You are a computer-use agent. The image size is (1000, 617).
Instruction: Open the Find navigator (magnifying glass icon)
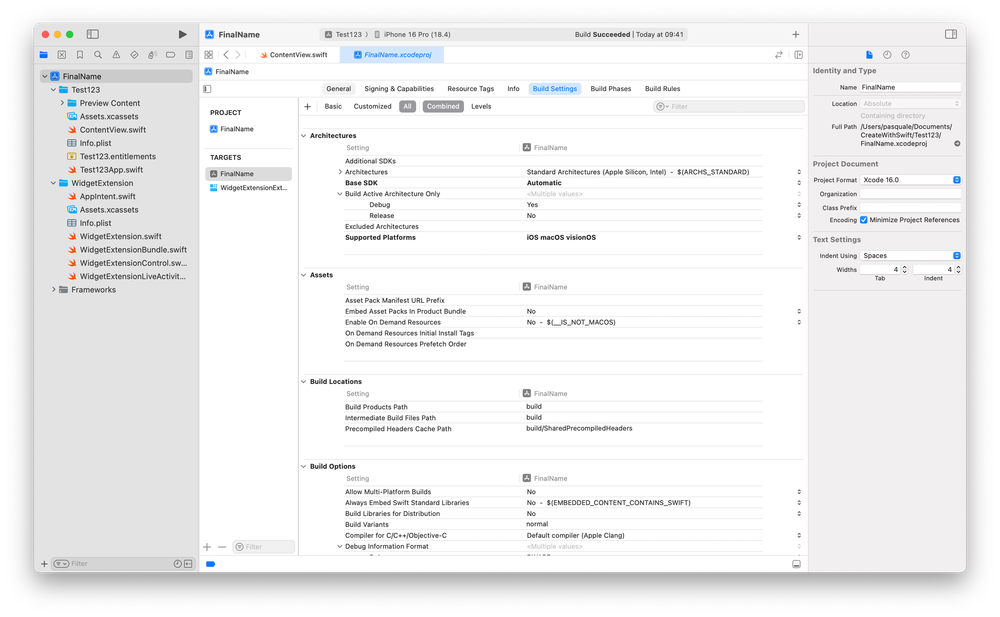tap(98, 55)
